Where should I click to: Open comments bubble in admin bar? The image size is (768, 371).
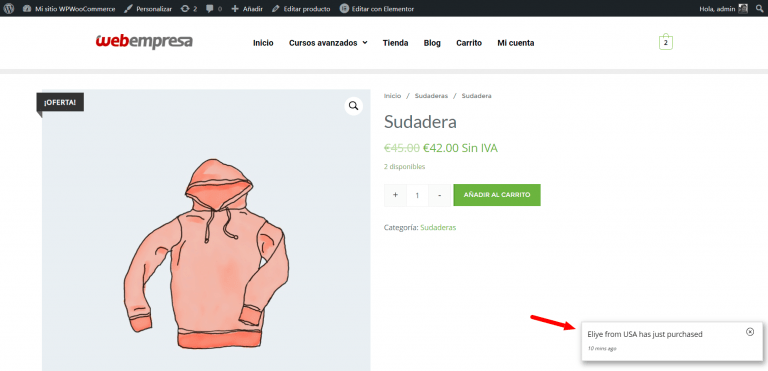214,9
